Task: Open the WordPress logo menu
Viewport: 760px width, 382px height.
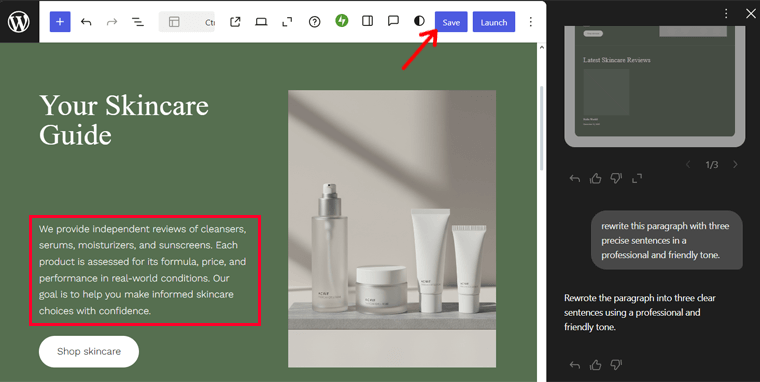Action: (19, 22)
